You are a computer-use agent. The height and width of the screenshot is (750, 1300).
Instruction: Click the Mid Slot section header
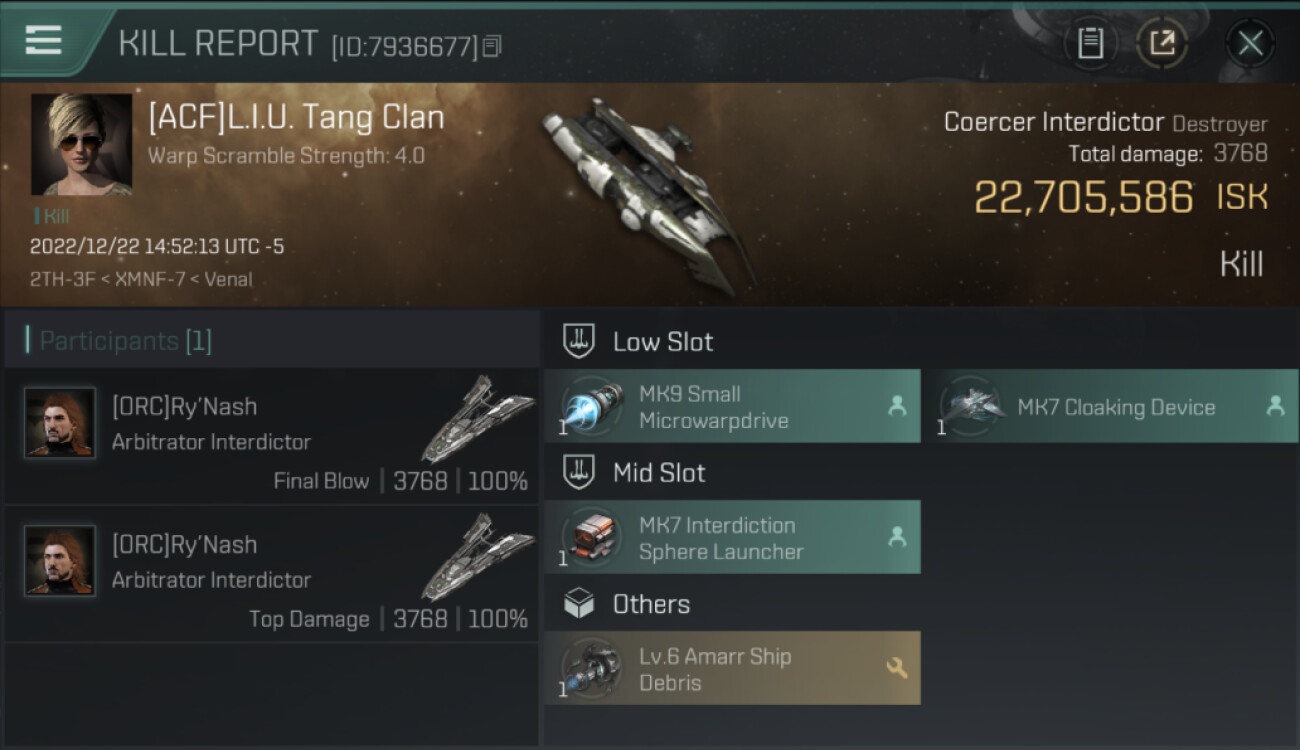click(658, 473)
